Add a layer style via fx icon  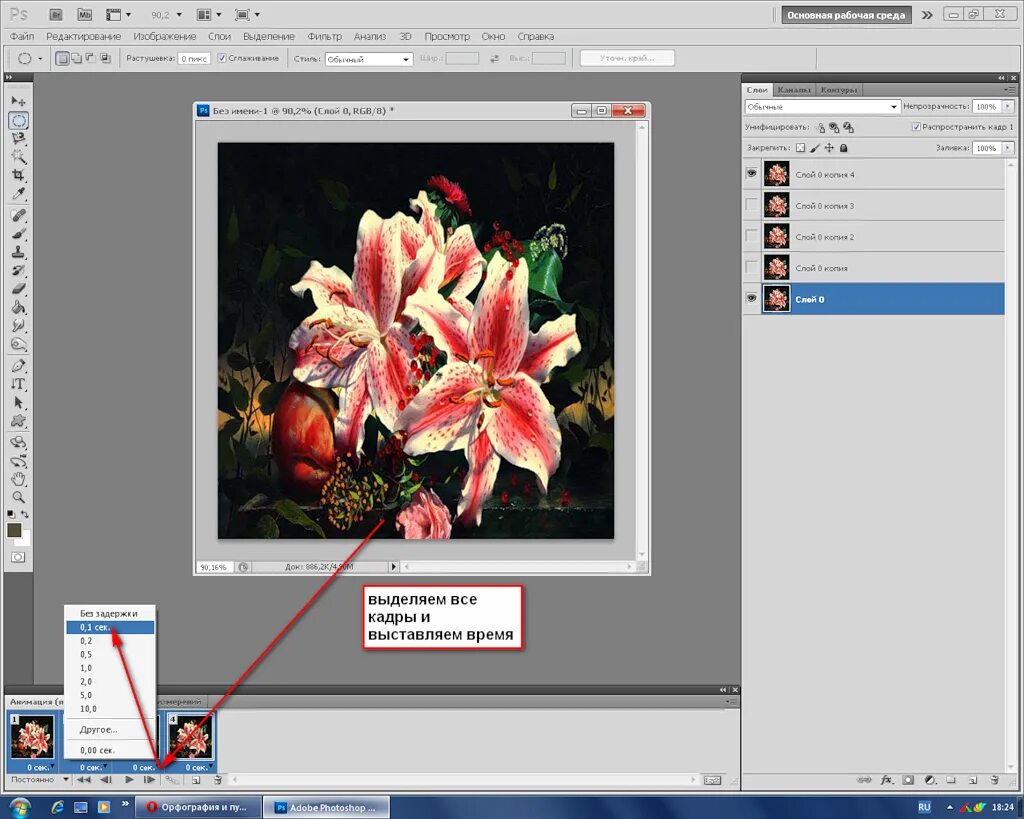886,780
